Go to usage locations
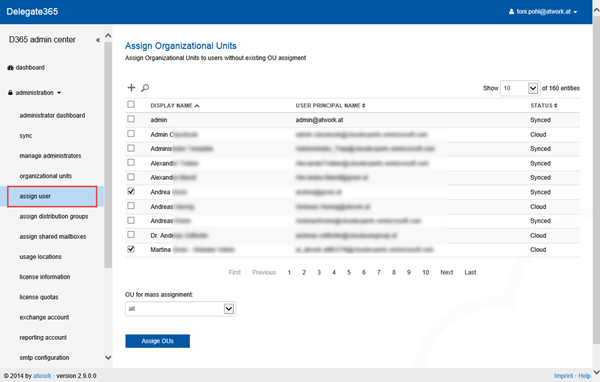The height and width of the screenshot is (382, 600). pyautogui.click(x=41, y=257)
